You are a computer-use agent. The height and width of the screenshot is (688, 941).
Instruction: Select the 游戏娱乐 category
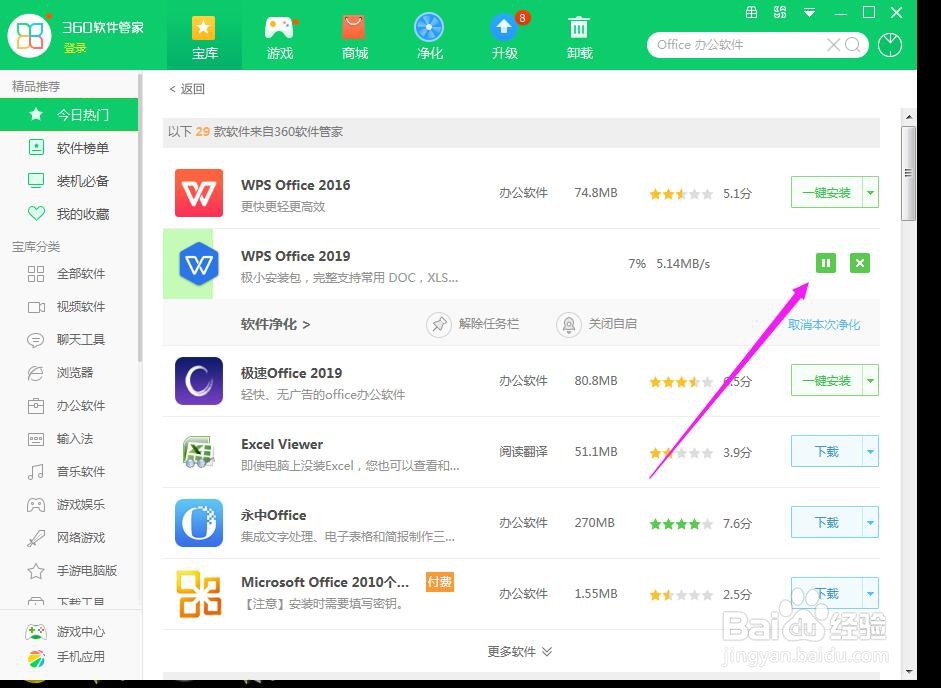tap(69, 505)
